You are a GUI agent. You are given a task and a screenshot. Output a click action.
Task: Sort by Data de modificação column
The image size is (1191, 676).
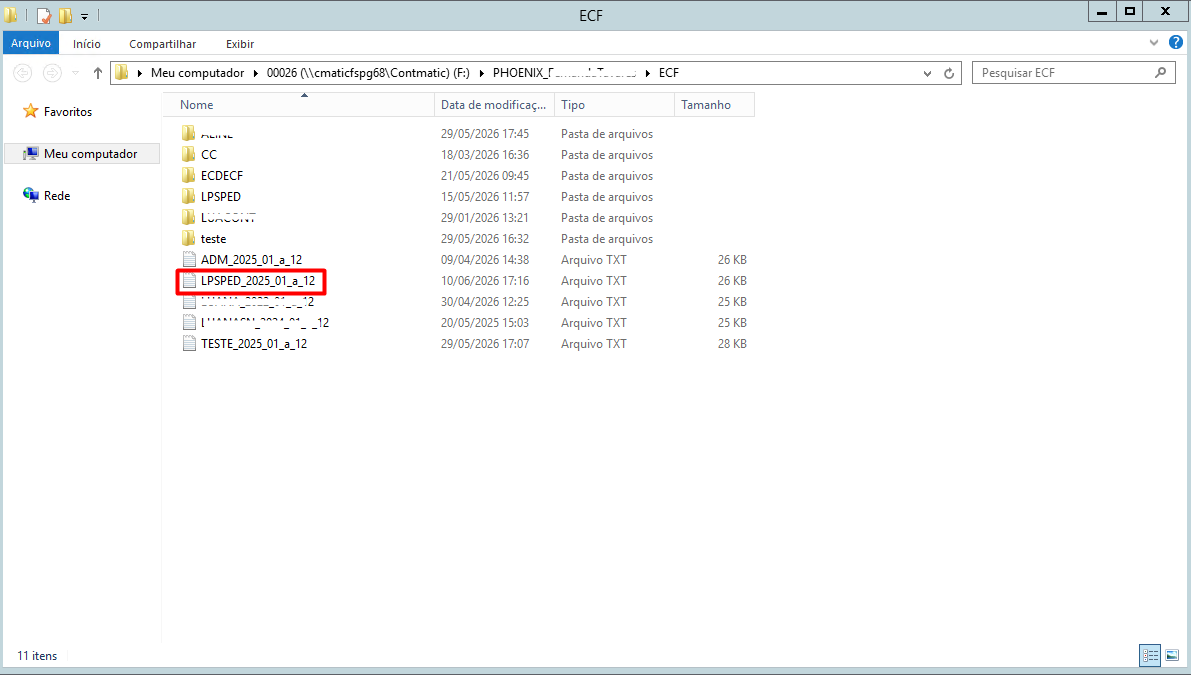pos(494,105)
